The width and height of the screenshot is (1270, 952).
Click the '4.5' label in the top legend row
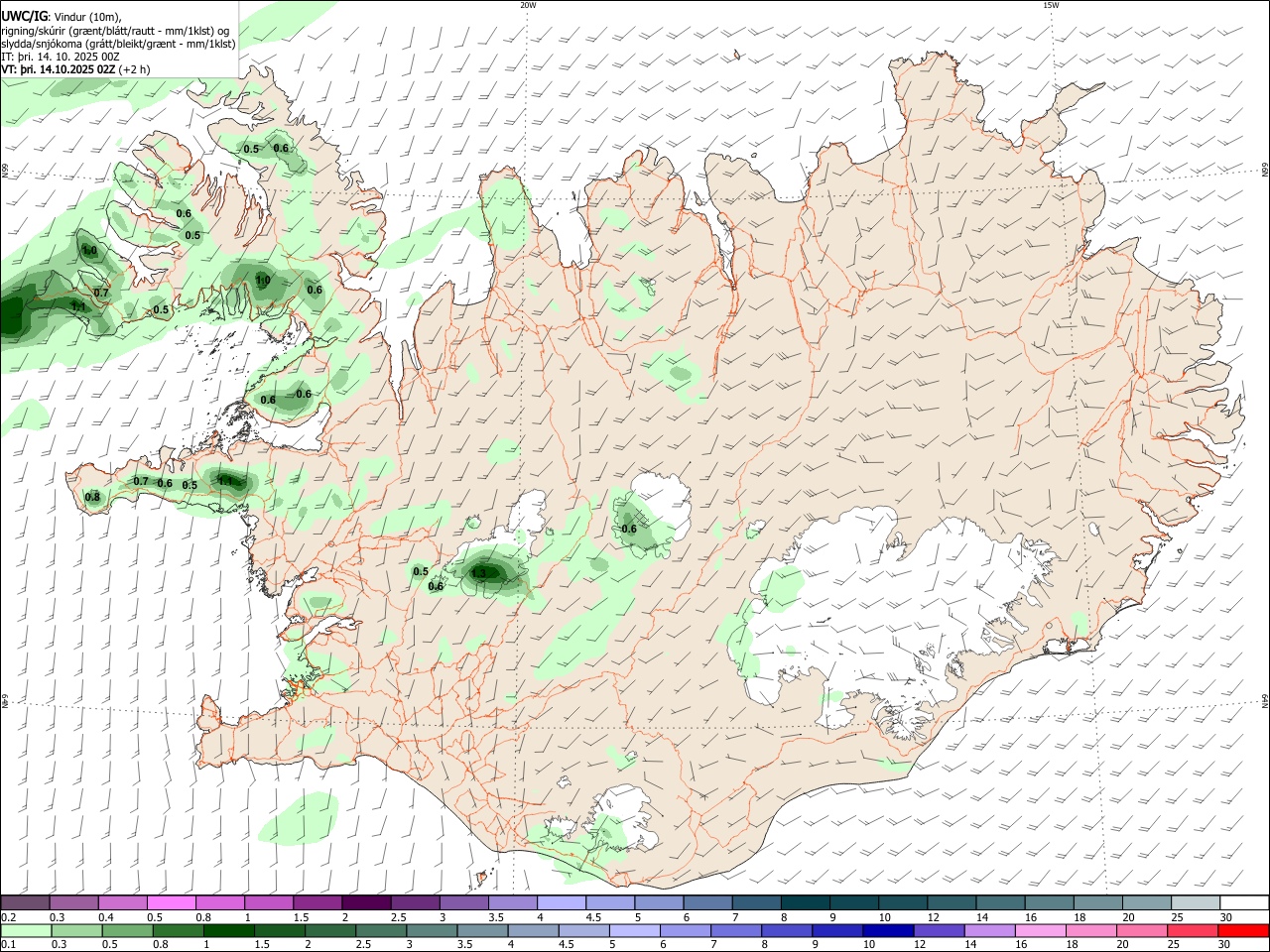pos(593,917)
